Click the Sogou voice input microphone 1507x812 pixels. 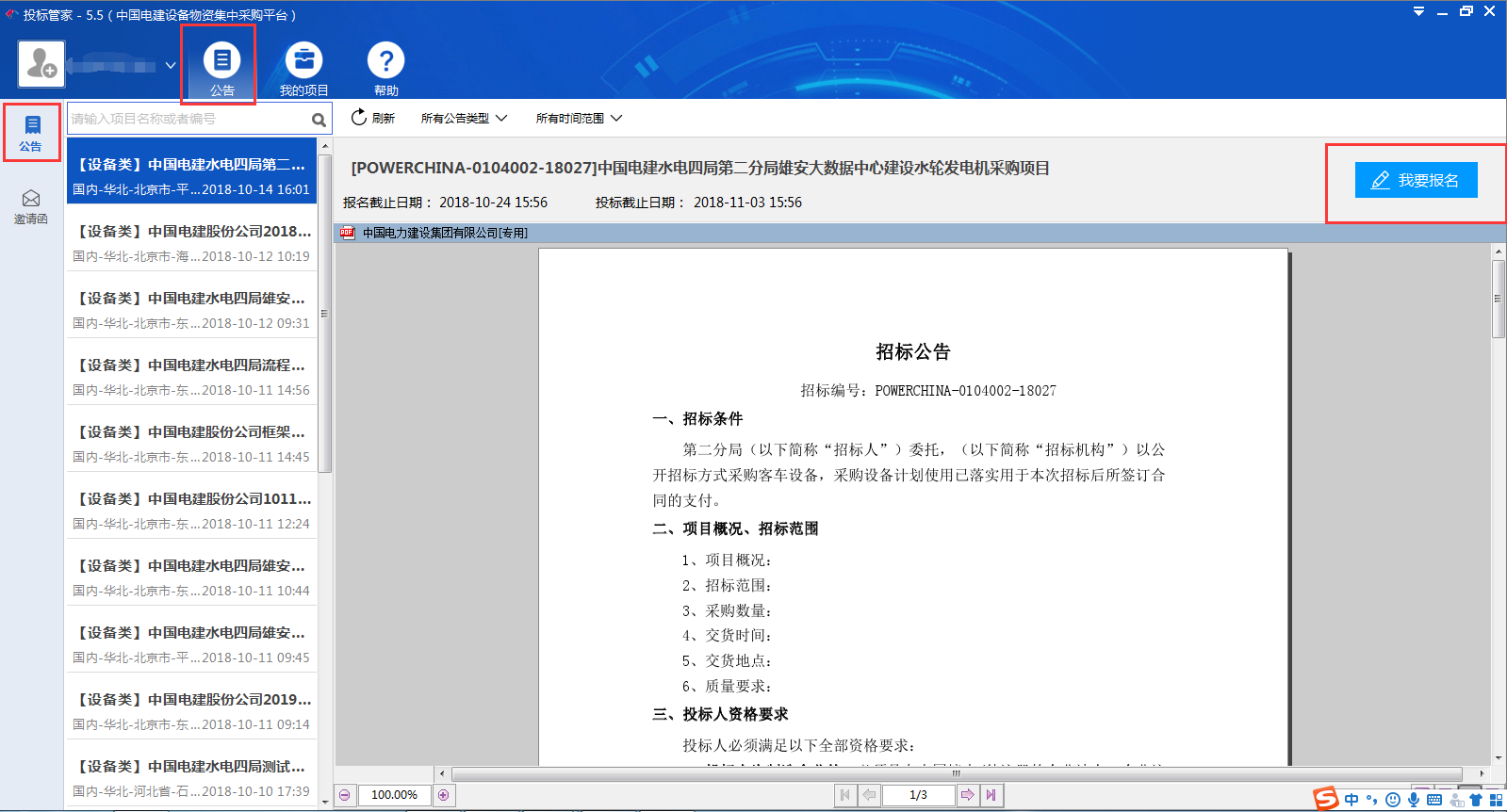click(1414, 800)
